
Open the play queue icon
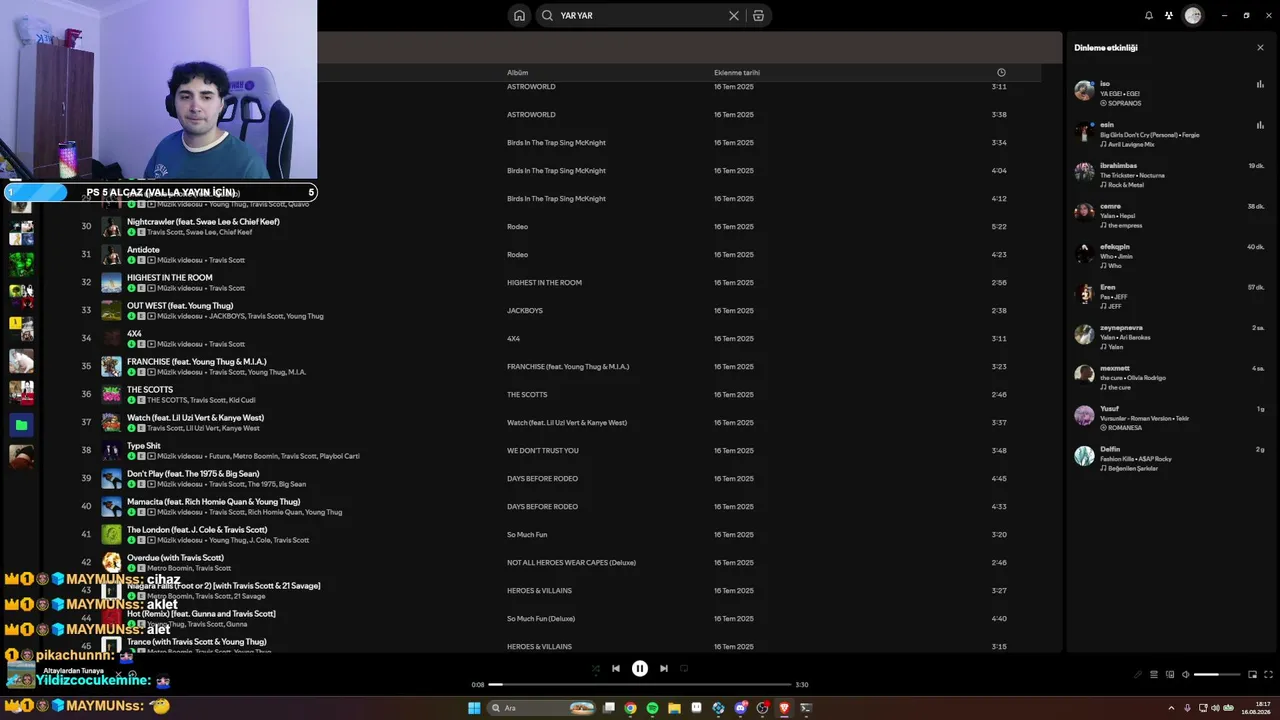point(1154,675)
